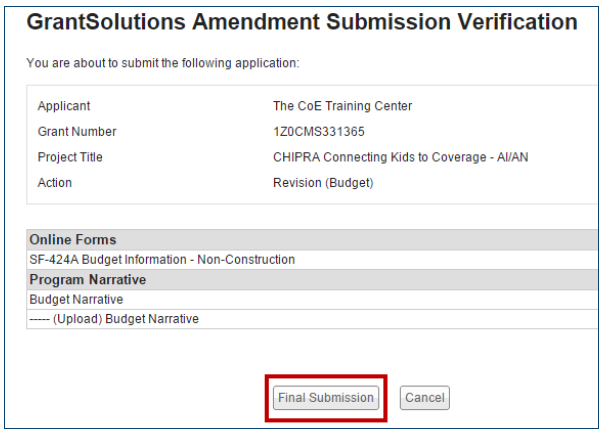The image size is (604, 433).
Task: Click the Project Title field label
Action: [x=70, y=158]
